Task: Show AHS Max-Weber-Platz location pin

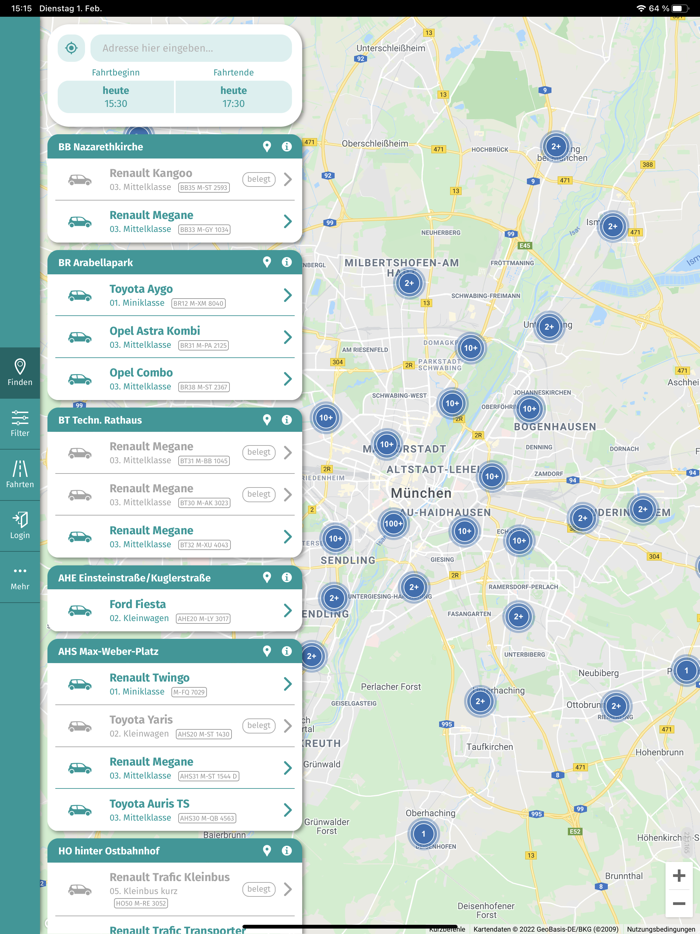Action: point(267,651)
